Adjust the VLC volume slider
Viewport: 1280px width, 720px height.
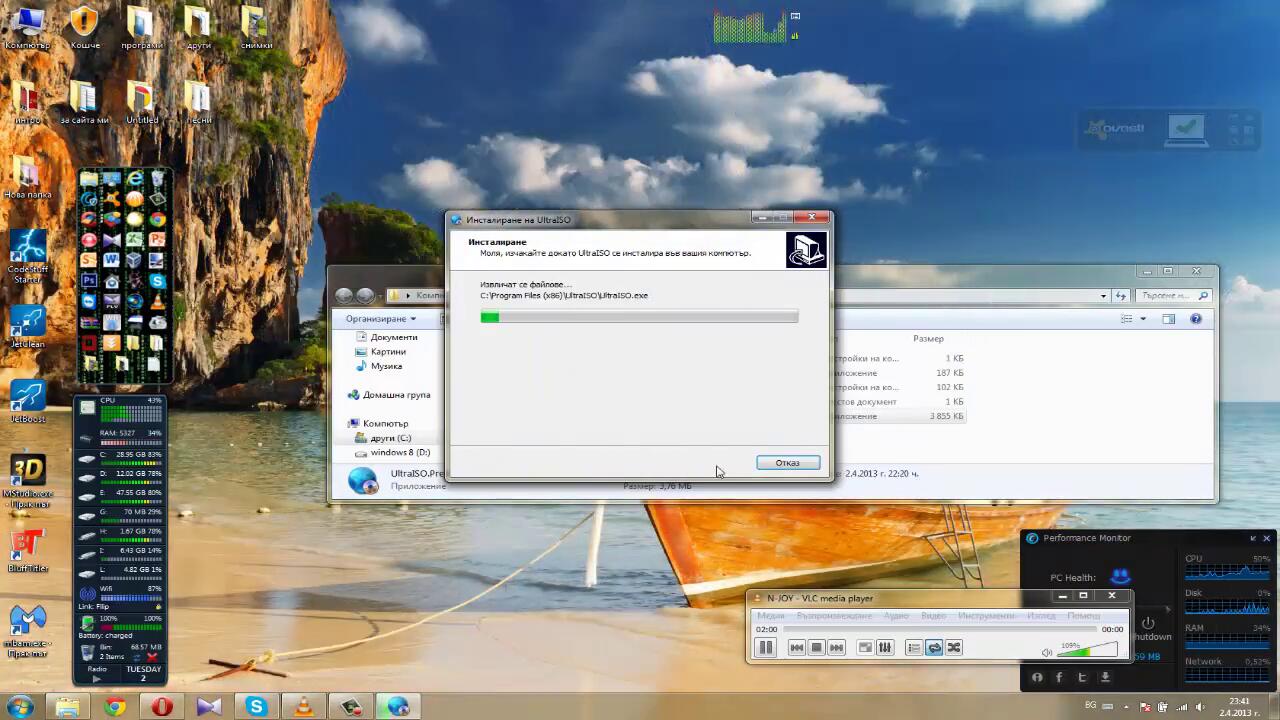(1087, 651)
